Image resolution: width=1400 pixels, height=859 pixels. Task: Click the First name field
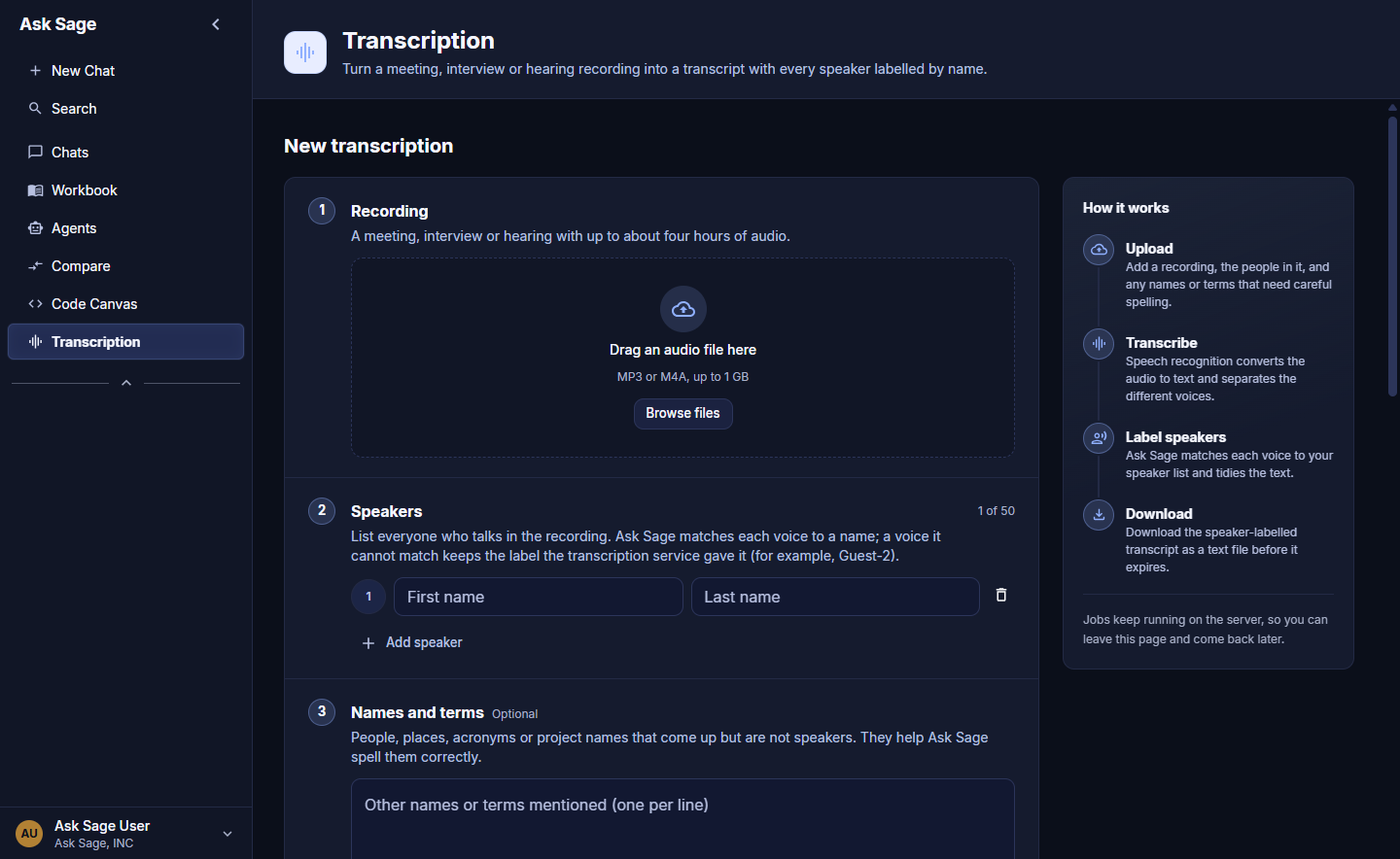pos(539,597)
